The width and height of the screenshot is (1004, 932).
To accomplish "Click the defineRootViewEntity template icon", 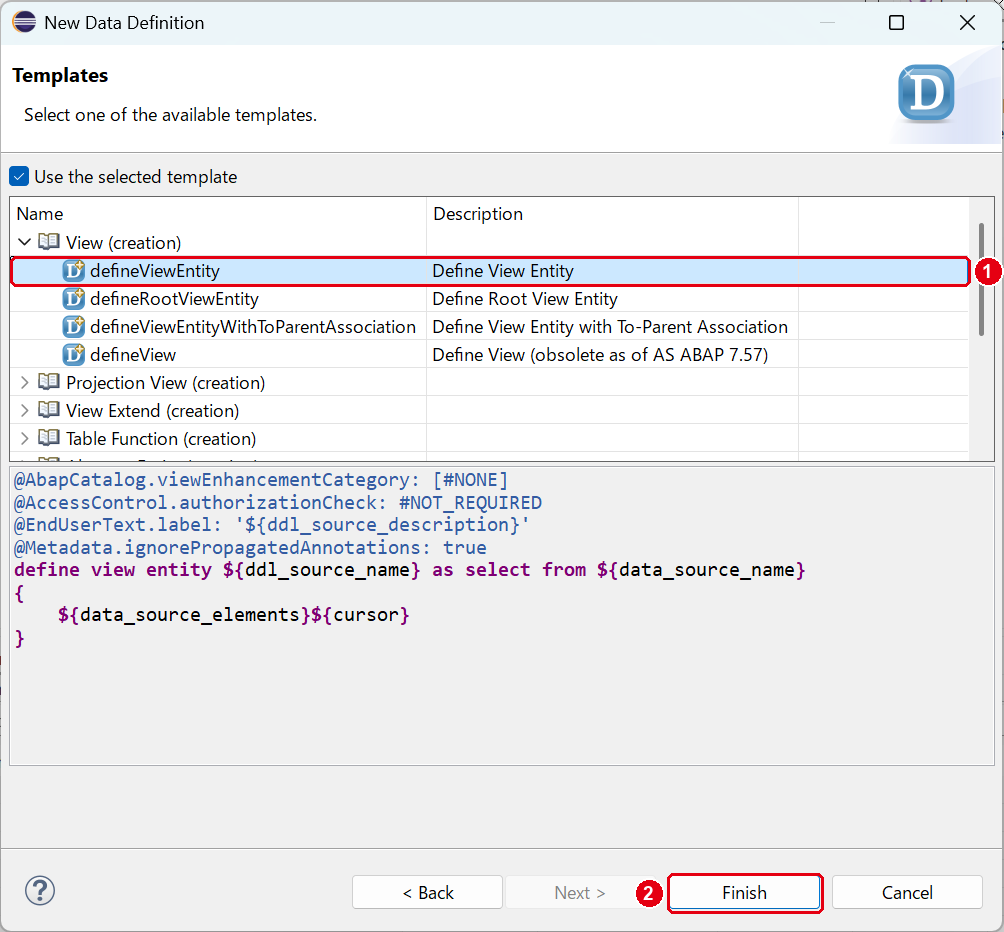I will point(74,299).
